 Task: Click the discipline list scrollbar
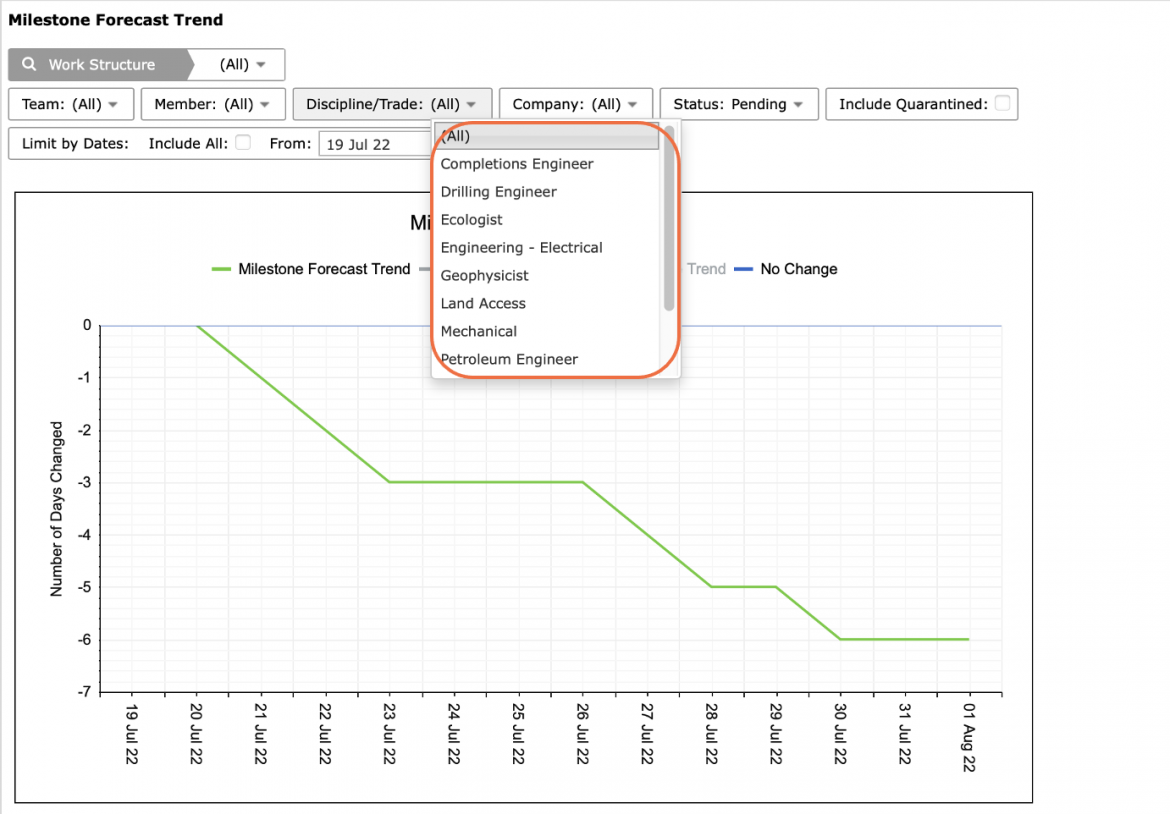pos(669,218)
